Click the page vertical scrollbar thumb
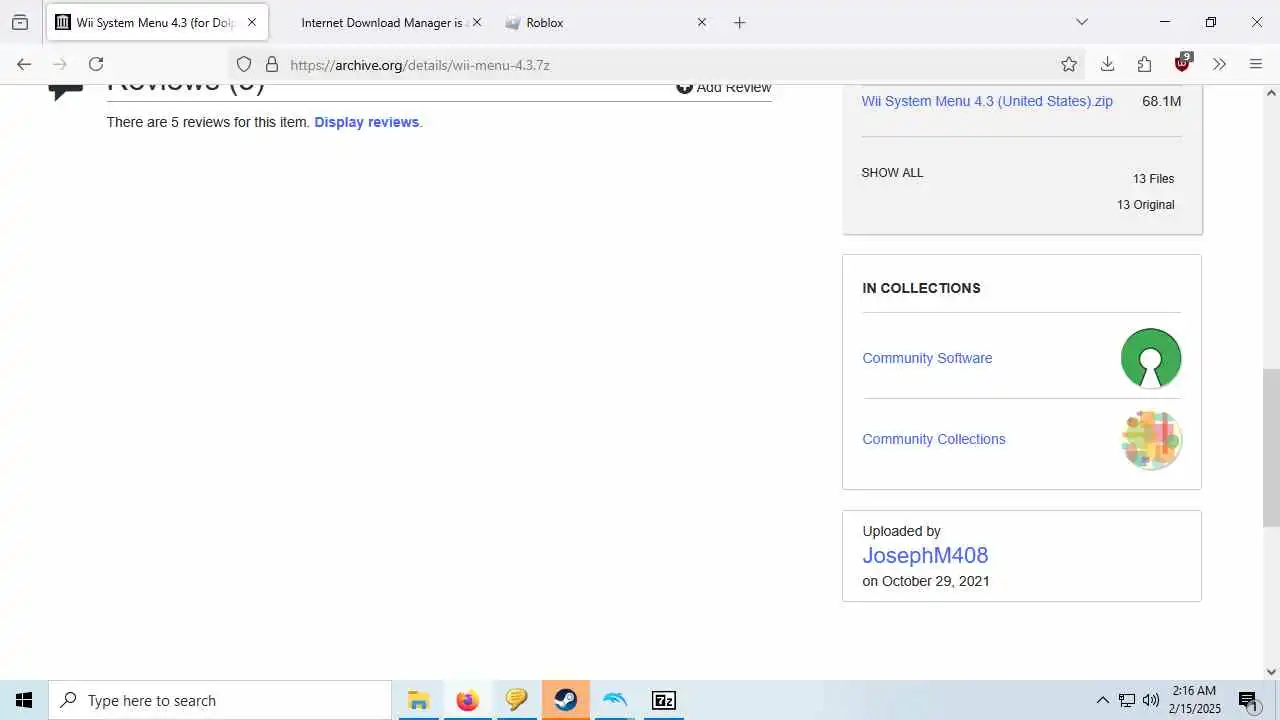This screenshot has height=720, width=1280. (x=1271, y=448)
